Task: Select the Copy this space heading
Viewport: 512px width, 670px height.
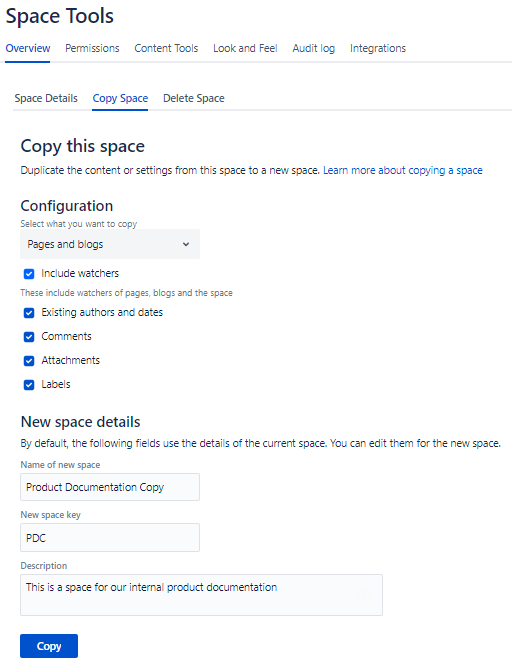Action: click(82, 146)
